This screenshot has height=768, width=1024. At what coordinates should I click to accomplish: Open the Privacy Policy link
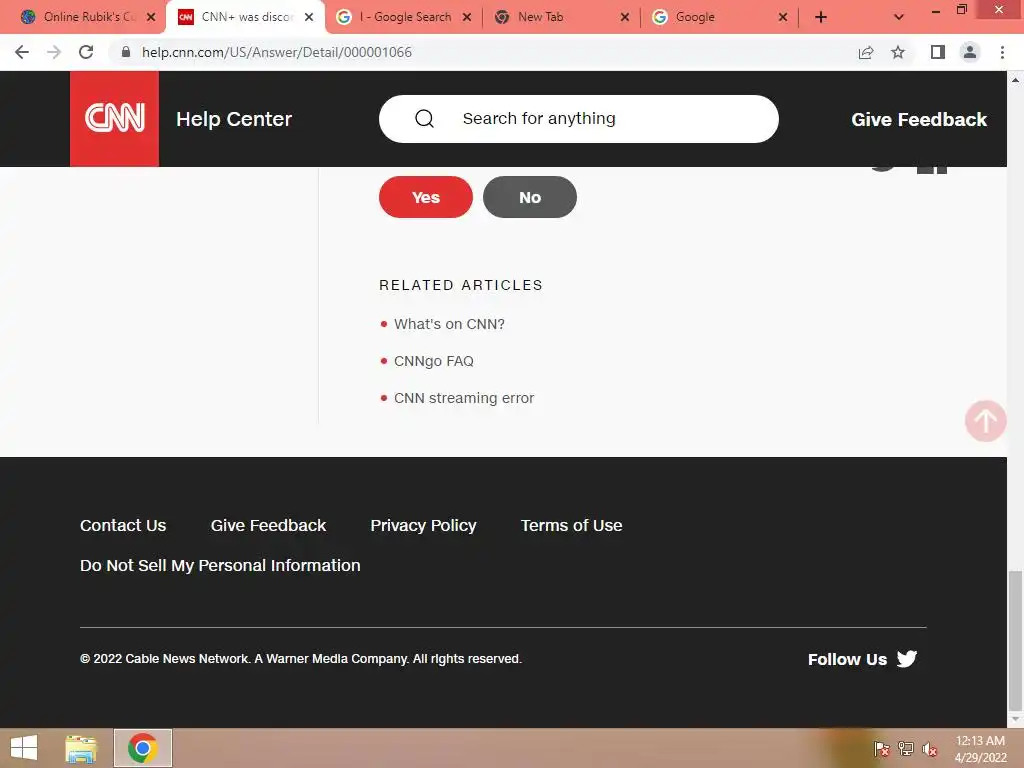click(x=423, y=525)
